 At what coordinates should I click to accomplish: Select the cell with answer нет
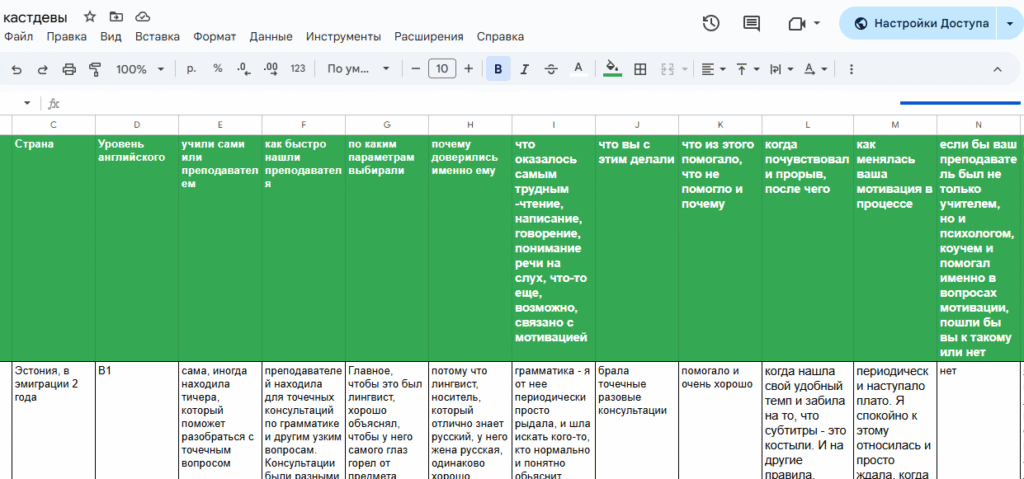[978, 420]
